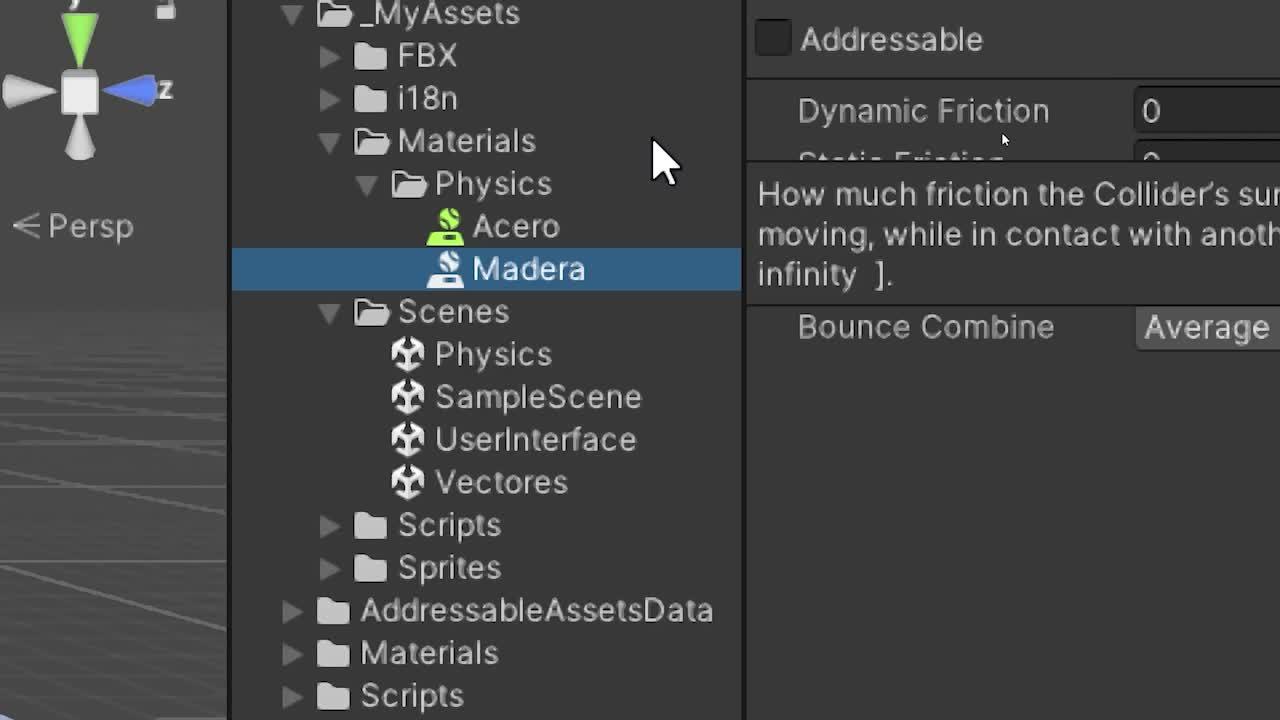Expand the FBX folder
Viewport: 1280px width, 720px height.
pyautogui.click(x=329, y=57)
